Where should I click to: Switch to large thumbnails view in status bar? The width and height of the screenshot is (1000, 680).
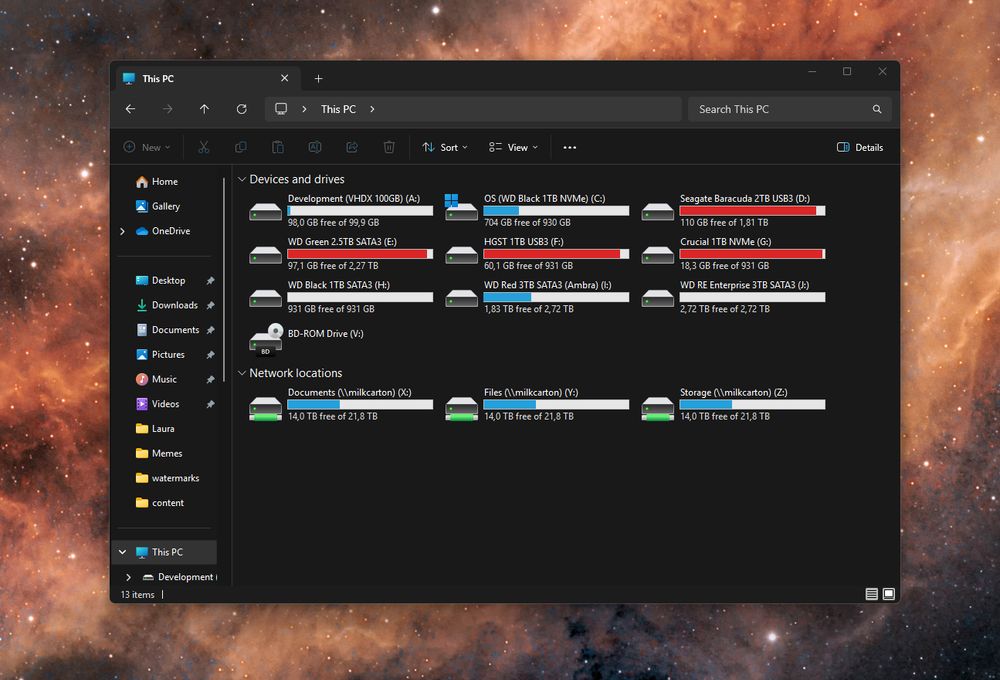(x=888, y=594)
